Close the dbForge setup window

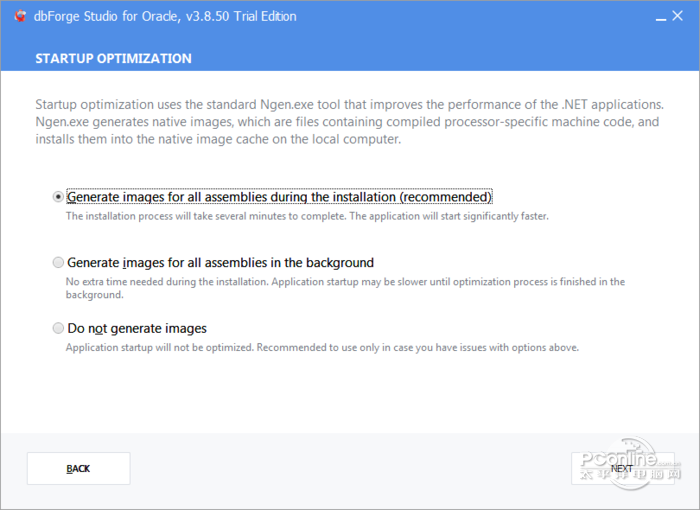[x=684, y=17]
